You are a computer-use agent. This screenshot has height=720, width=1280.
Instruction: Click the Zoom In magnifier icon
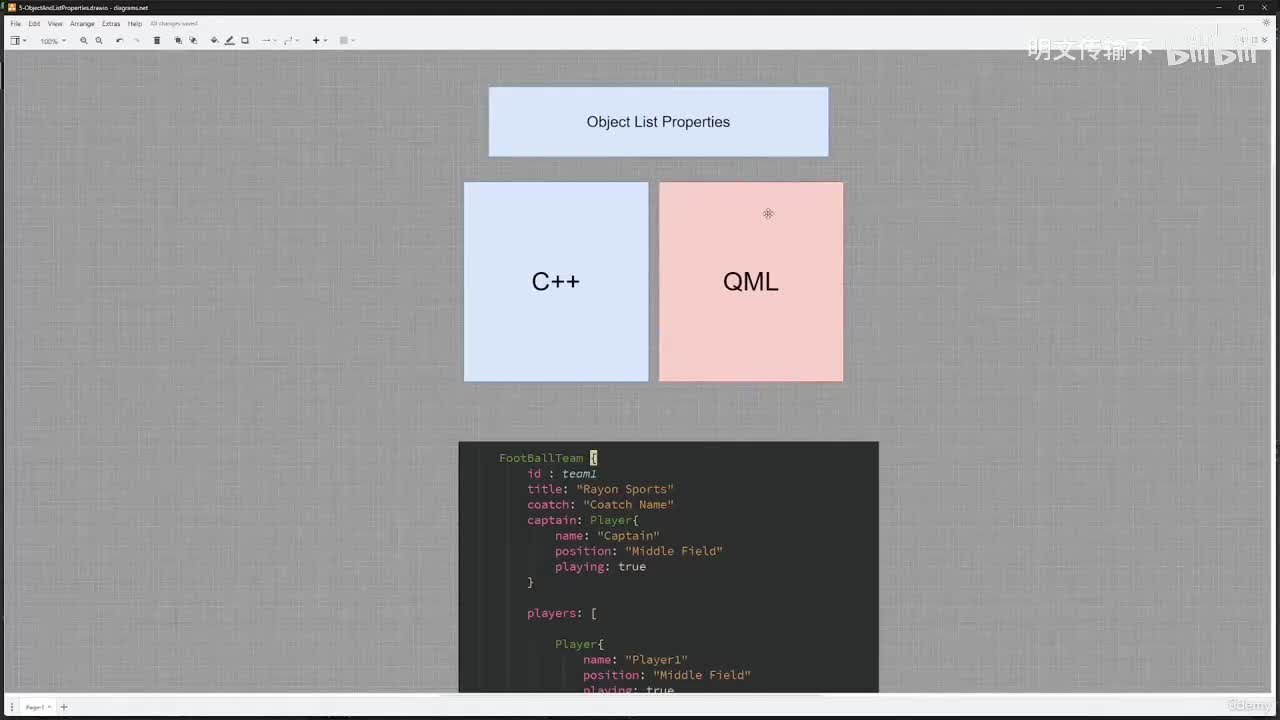tap(84, 41)
